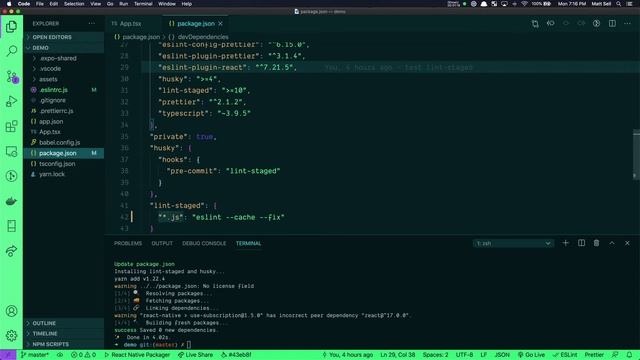
Task: Open the terminal selector dropdown
Action: click(513, 243)
